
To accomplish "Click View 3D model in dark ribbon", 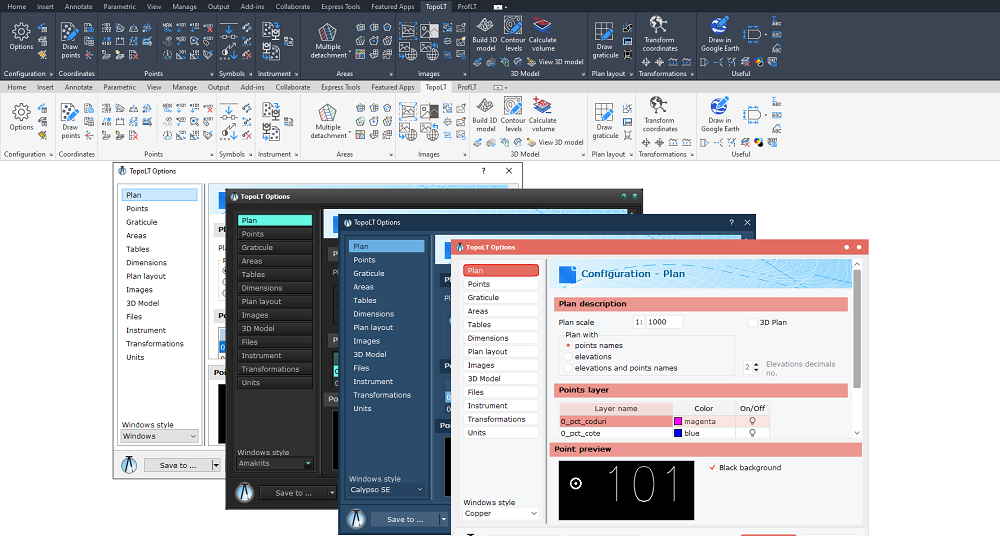I will [555, 62].
